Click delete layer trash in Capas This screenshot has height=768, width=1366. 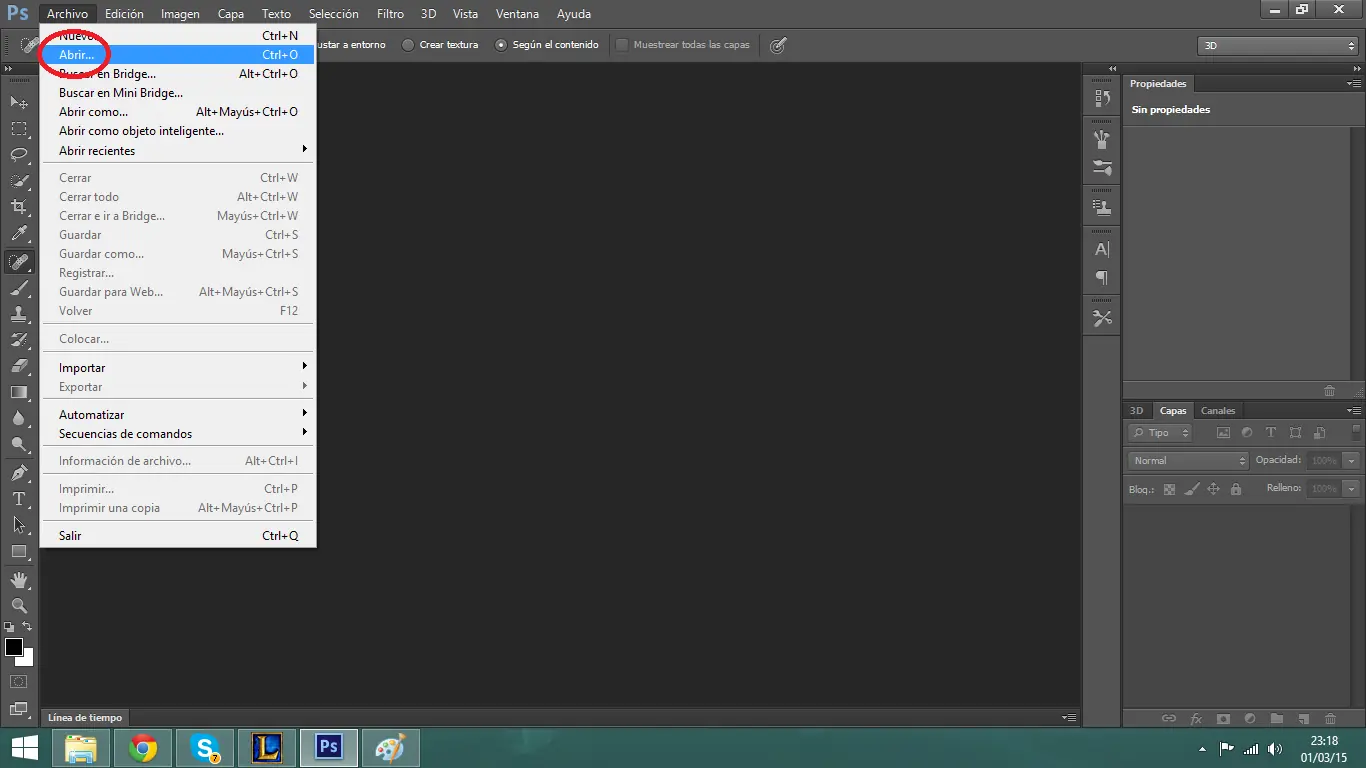[1330, 718]
